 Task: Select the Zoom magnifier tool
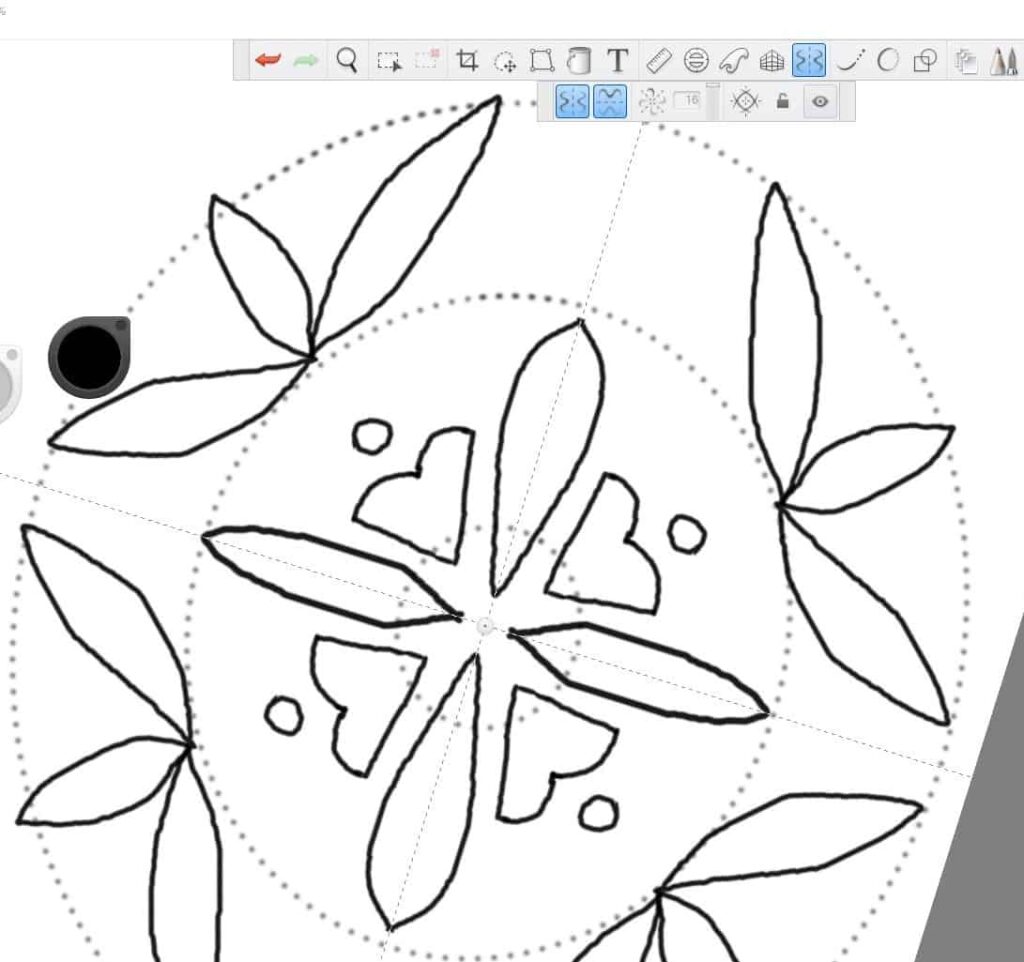(x=347, y=61)
